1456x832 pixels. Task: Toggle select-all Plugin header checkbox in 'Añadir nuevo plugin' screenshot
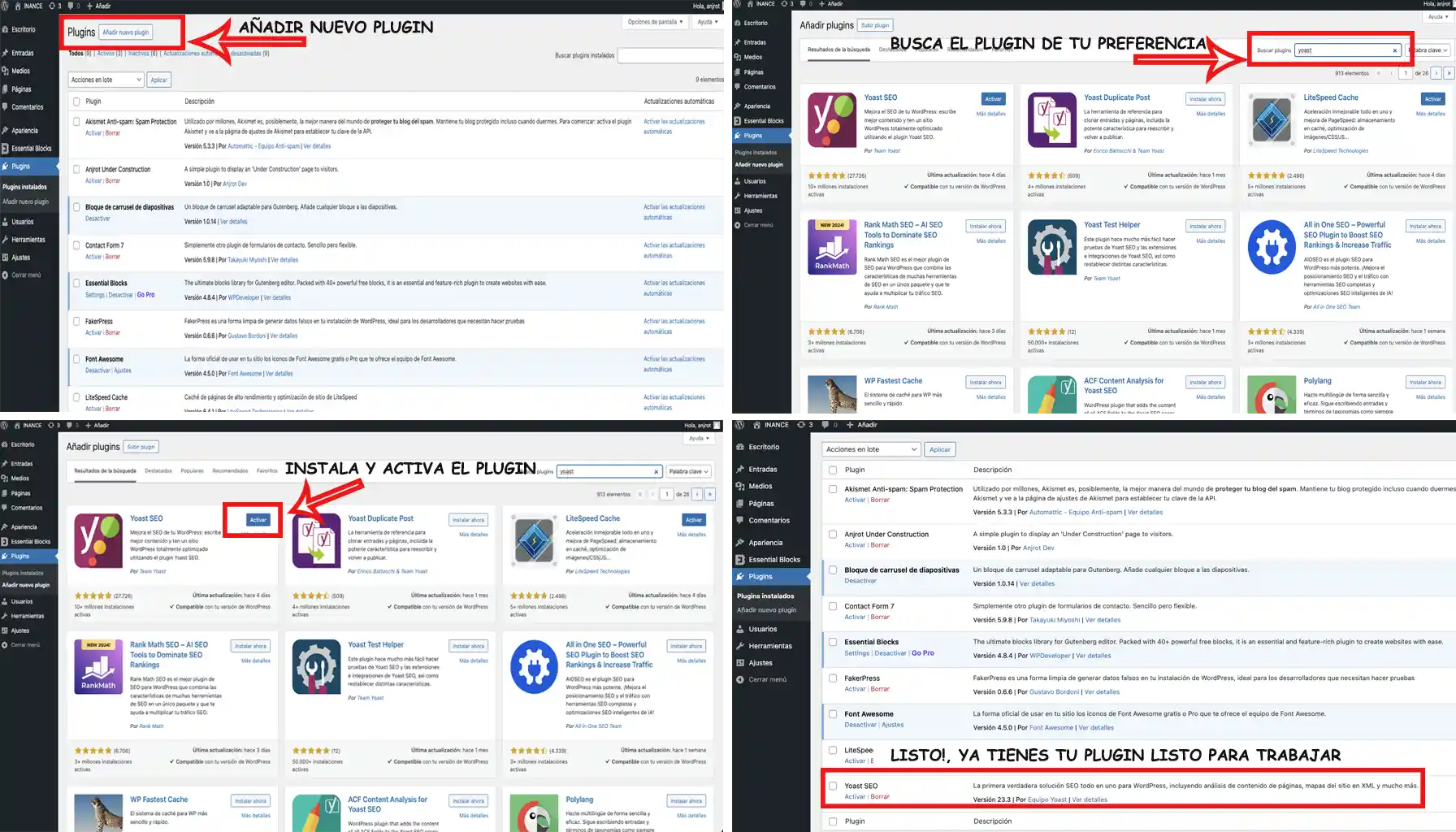(76, 102)
